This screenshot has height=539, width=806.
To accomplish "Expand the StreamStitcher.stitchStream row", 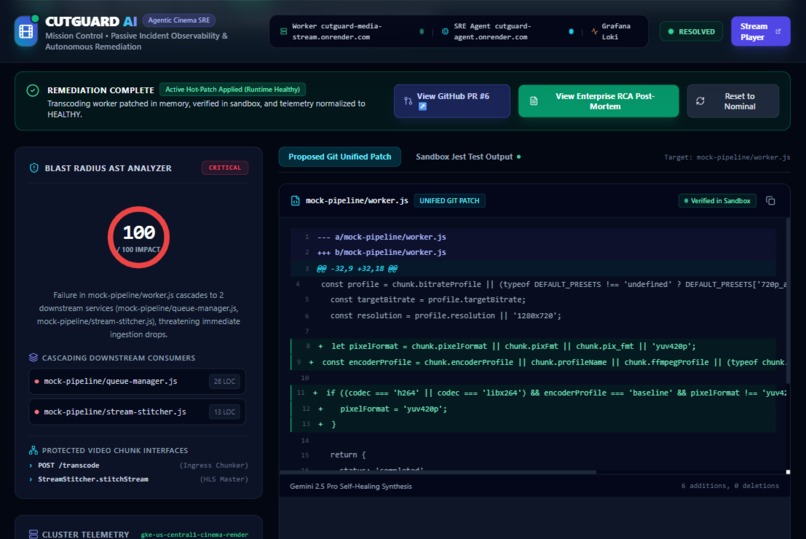I will pos(139,479).
